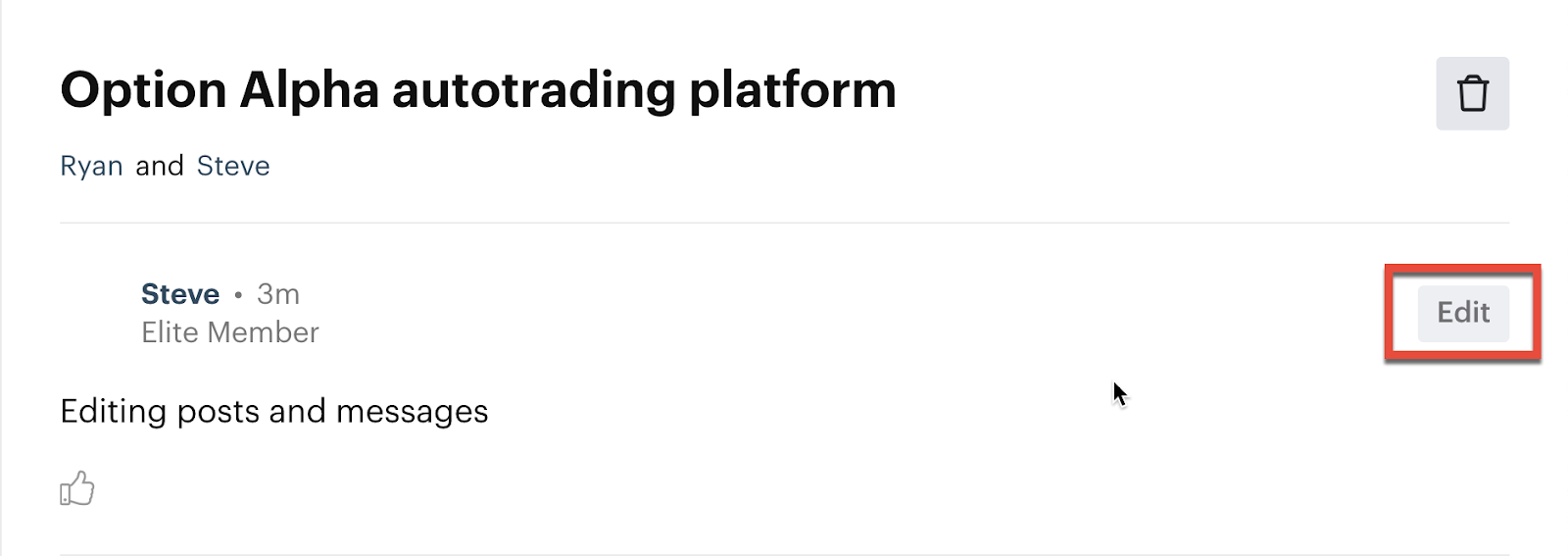Screen dimensions: 1568x556
Task: Like the post with thumbs-up icon
Action: point(77,488)
